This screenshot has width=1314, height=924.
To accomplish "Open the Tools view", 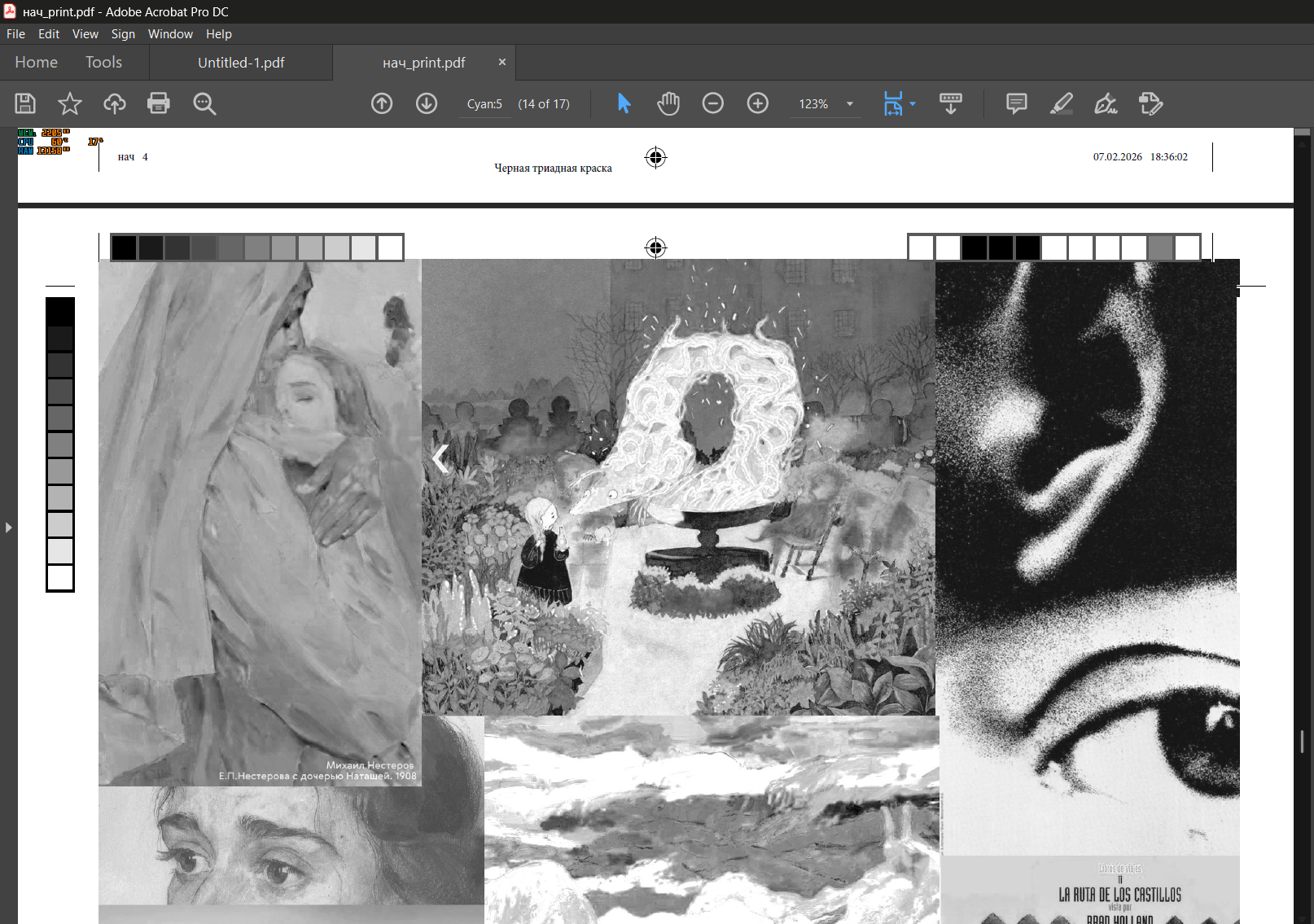I will (104, 63).
